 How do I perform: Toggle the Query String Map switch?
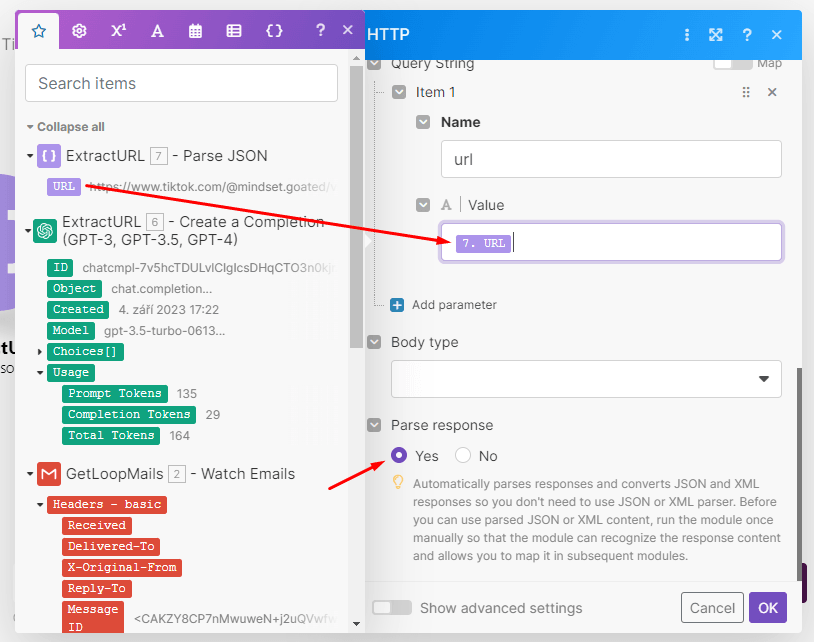click(732, 63)
